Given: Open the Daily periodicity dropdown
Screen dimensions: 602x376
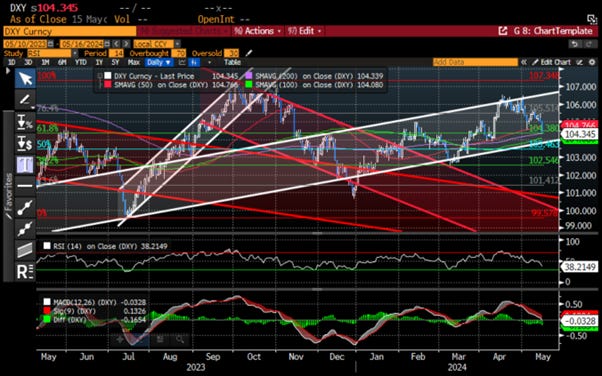Looking at the screenshot, I should pos(159,62).
